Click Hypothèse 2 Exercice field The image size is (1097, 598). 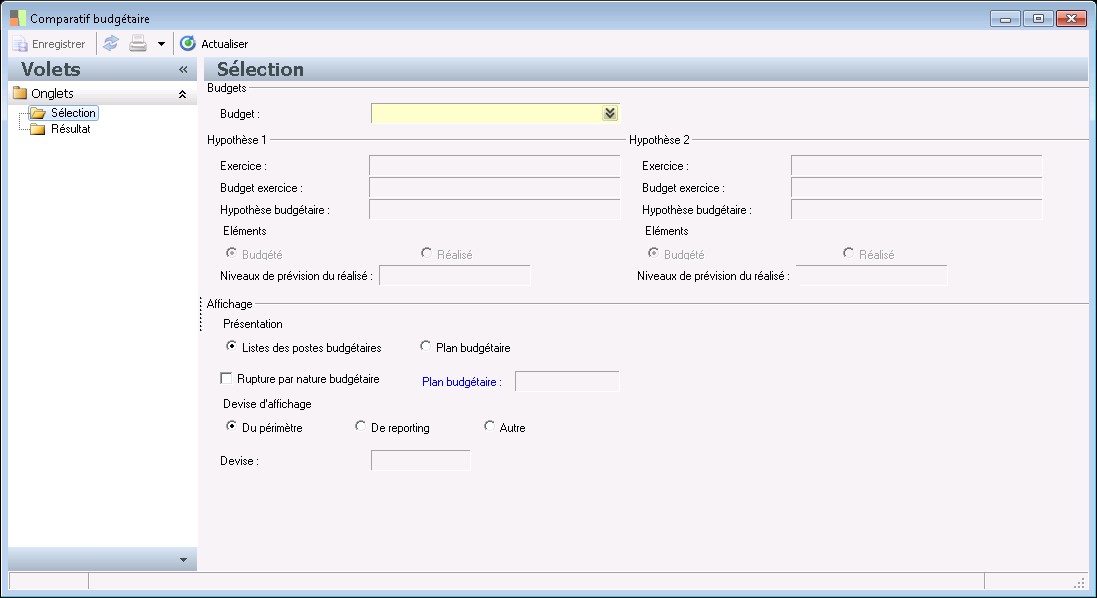tap(916, 166)
